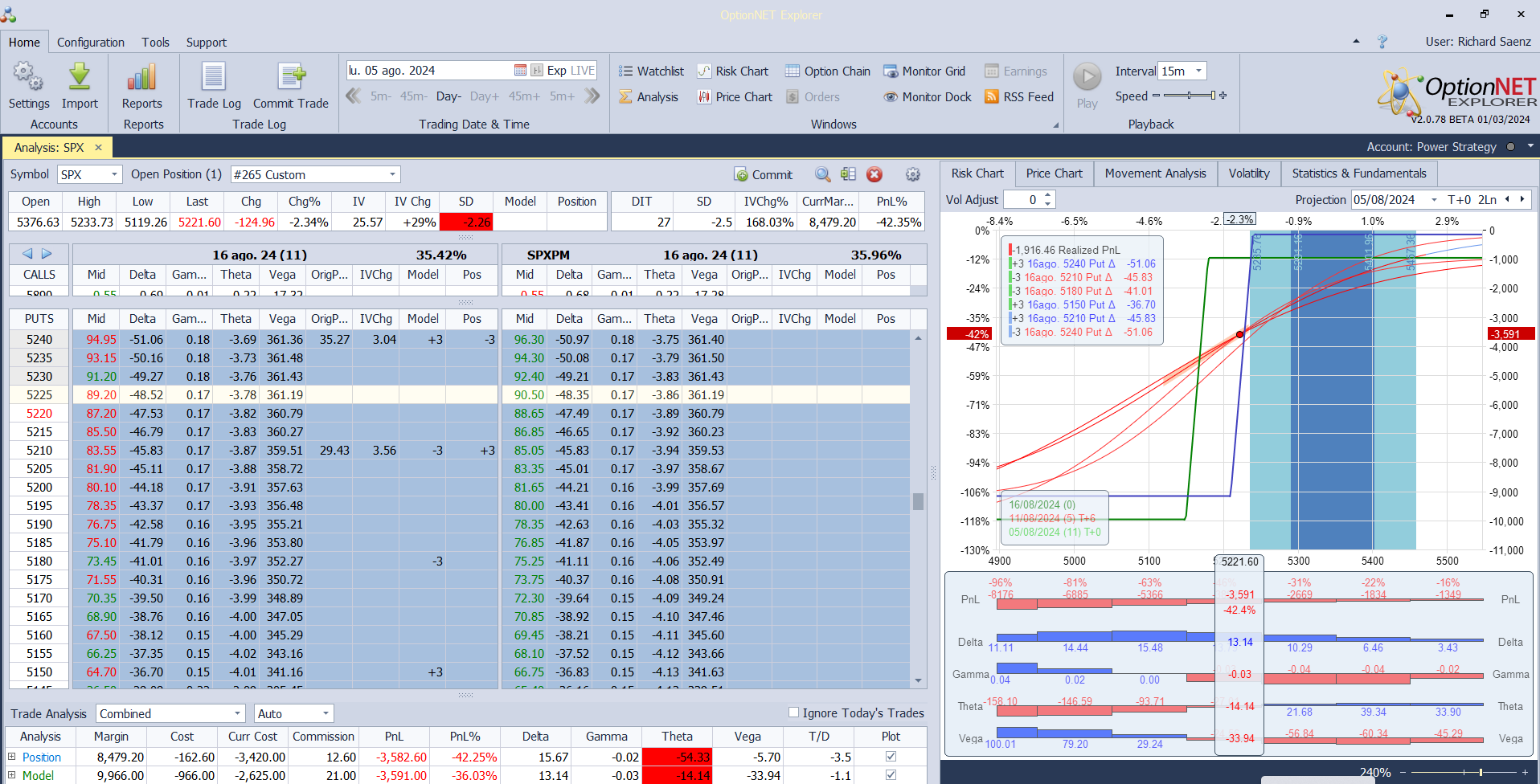Expand the Model row in Trade Analysis

pos(12,774)
